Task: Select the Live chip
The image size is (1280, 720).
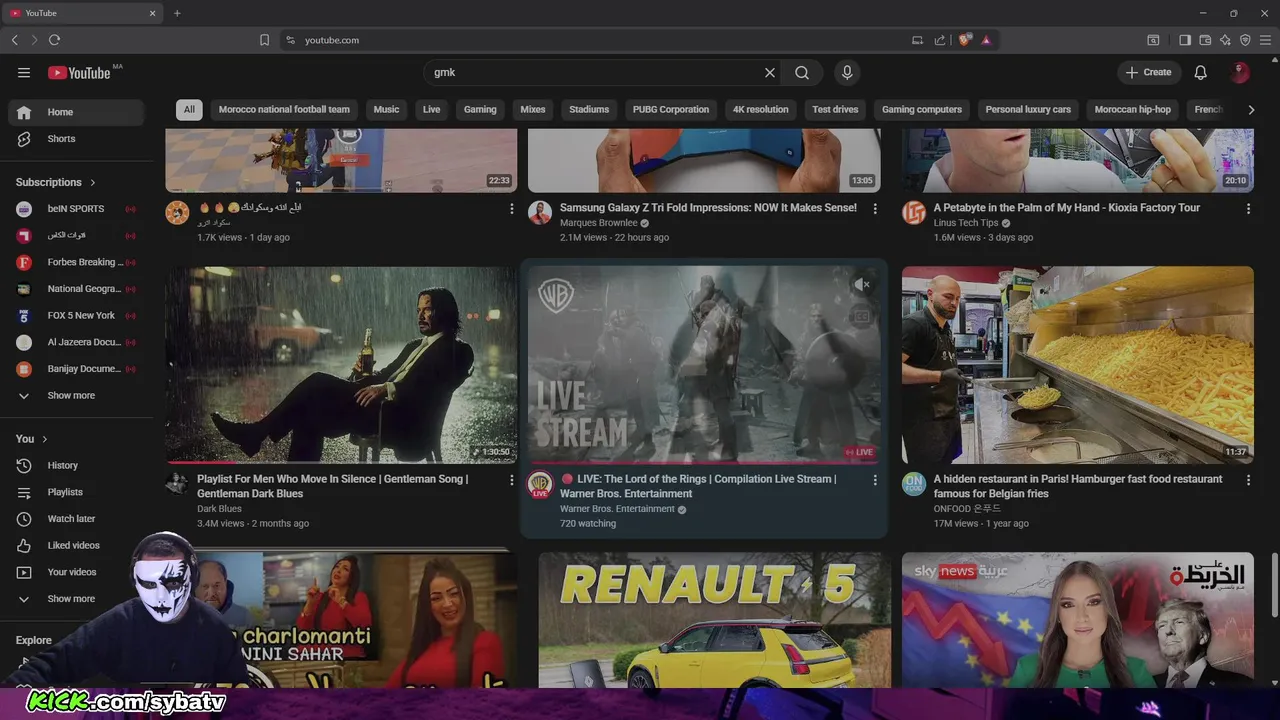Action: tap(431, 110)
